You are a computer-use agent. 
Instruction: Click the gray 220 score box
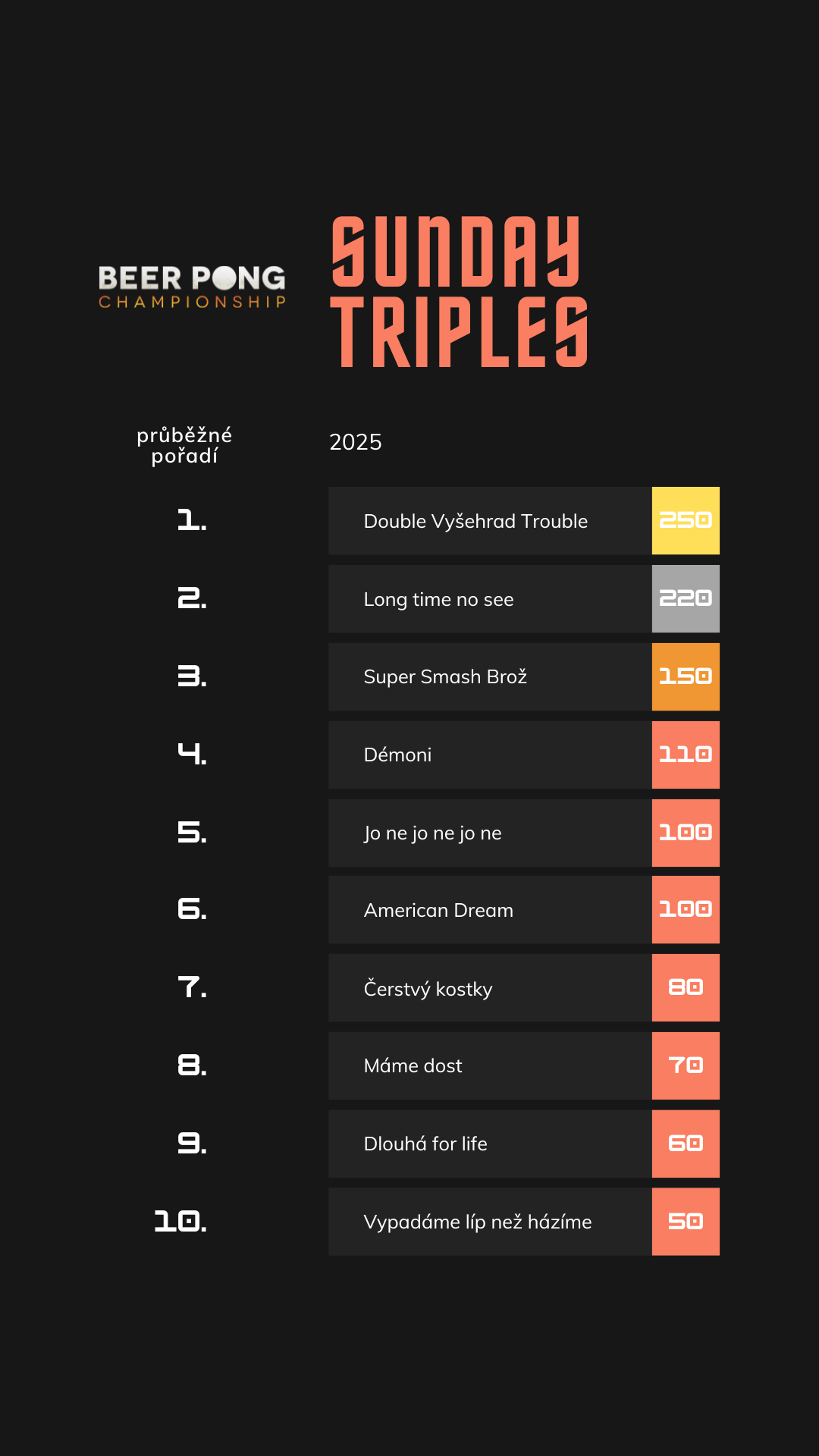point(686,599)
